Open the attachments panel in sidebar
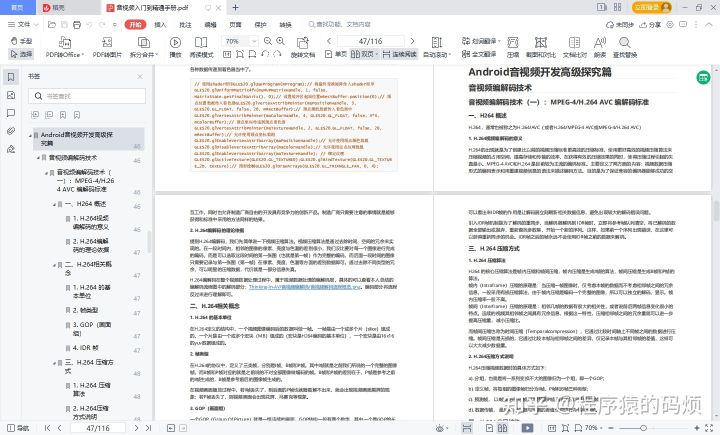The width and height of the screenshot is (720, 435). (x=11, y=131)
